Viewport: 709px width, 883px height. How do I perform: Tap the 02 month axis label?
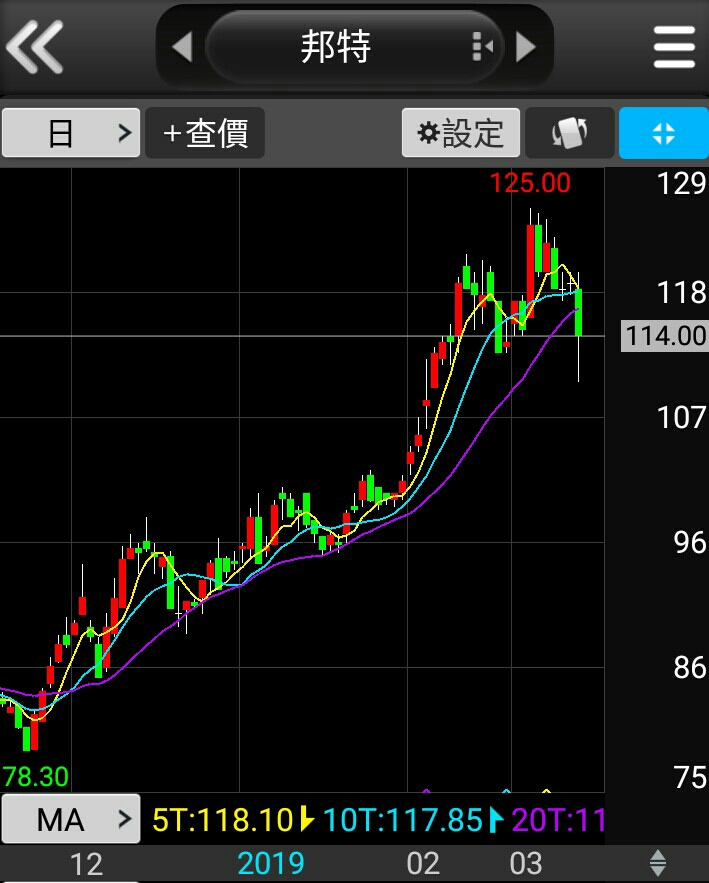(x=423, y=864)
